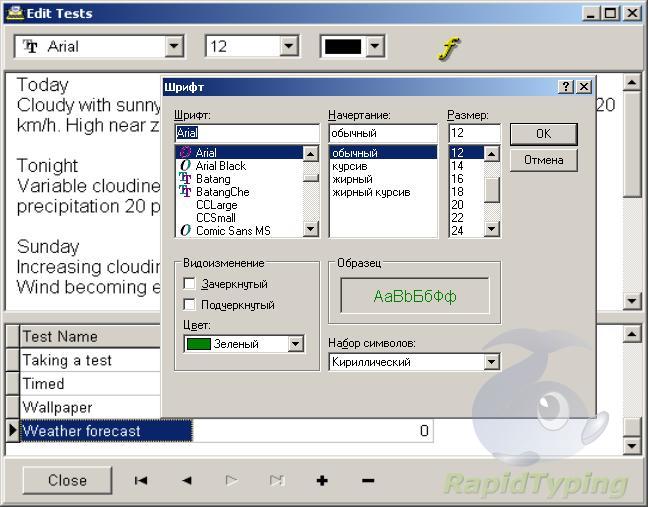
Task: Click test table scrollbar down arrow
Action: [631, 445]
